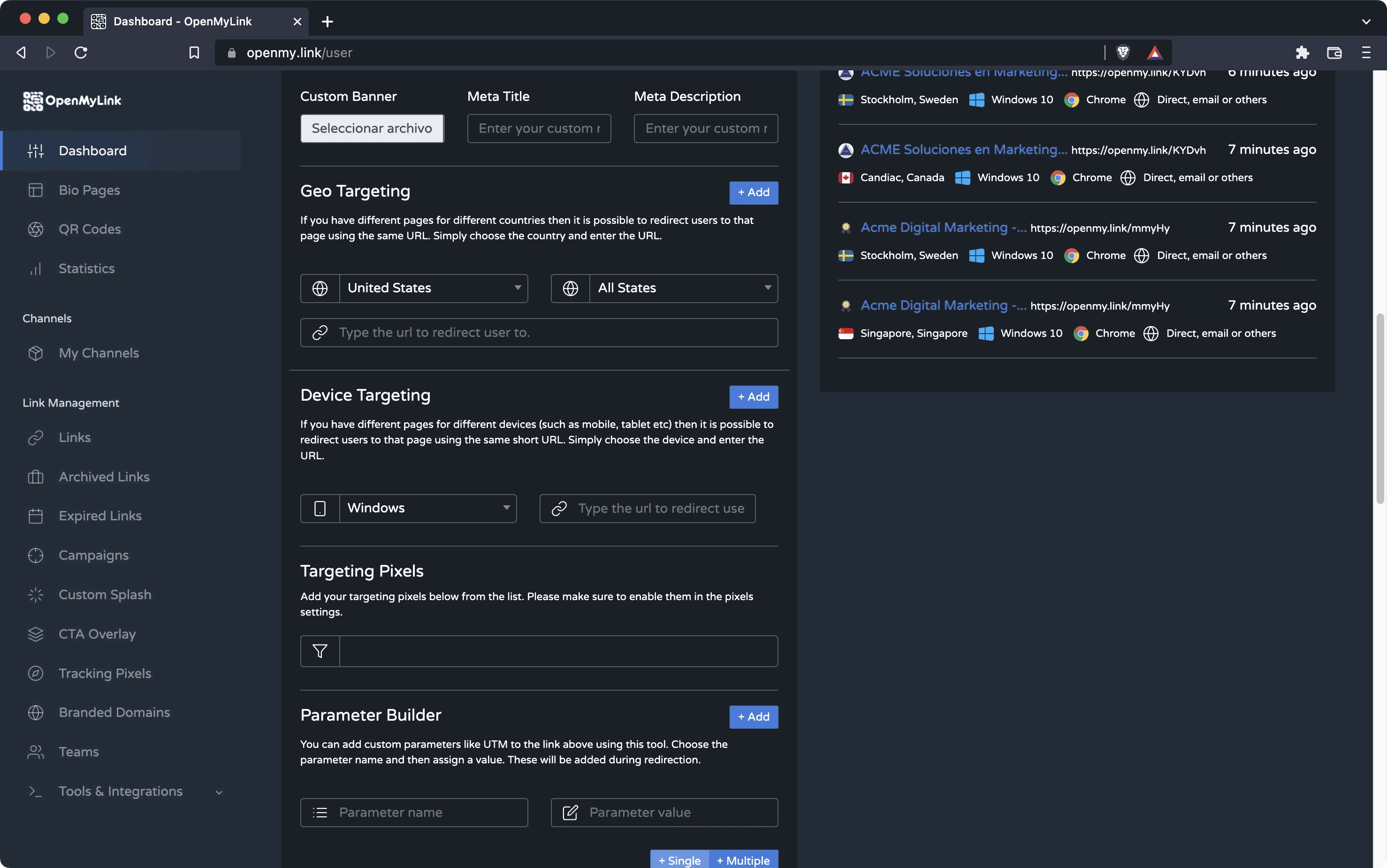The height and width of the screenshot is (868, 1387).
Task: Click the Archived Links briefcase icon
Action: [x=36, y=477]
